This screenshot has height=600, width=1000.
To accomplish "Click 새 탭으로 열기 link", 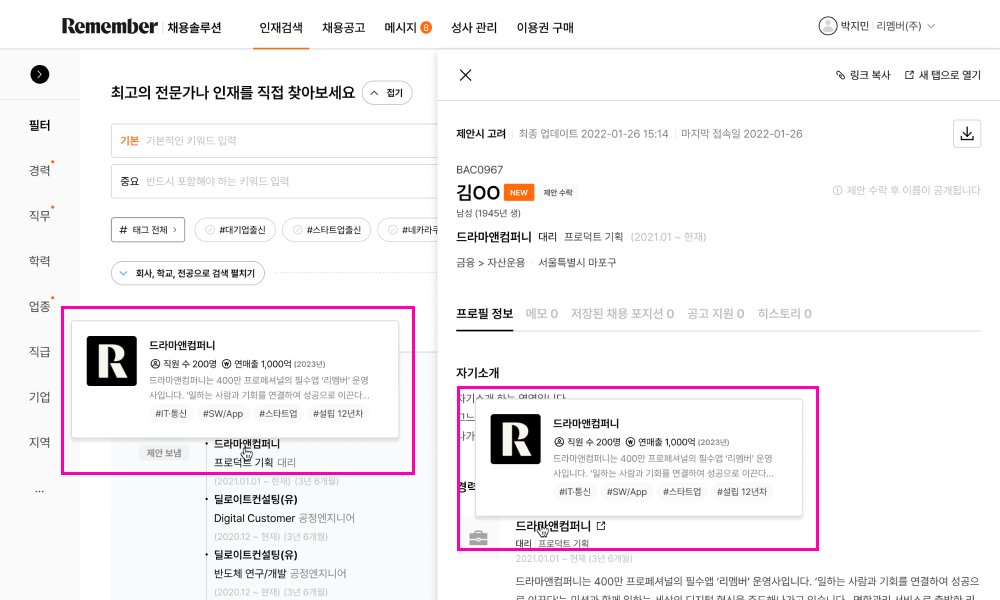I will pos(943,75).
